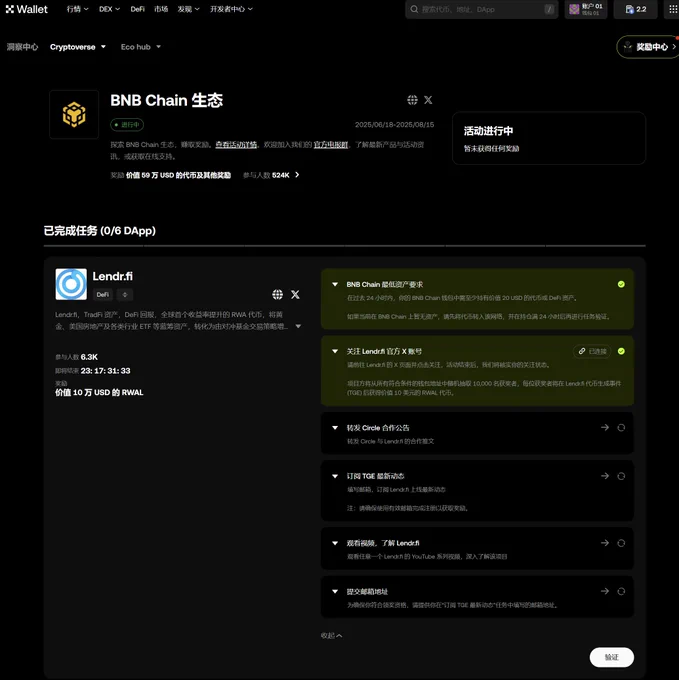Open the Eco hub dropdown

tap(140, 47)
